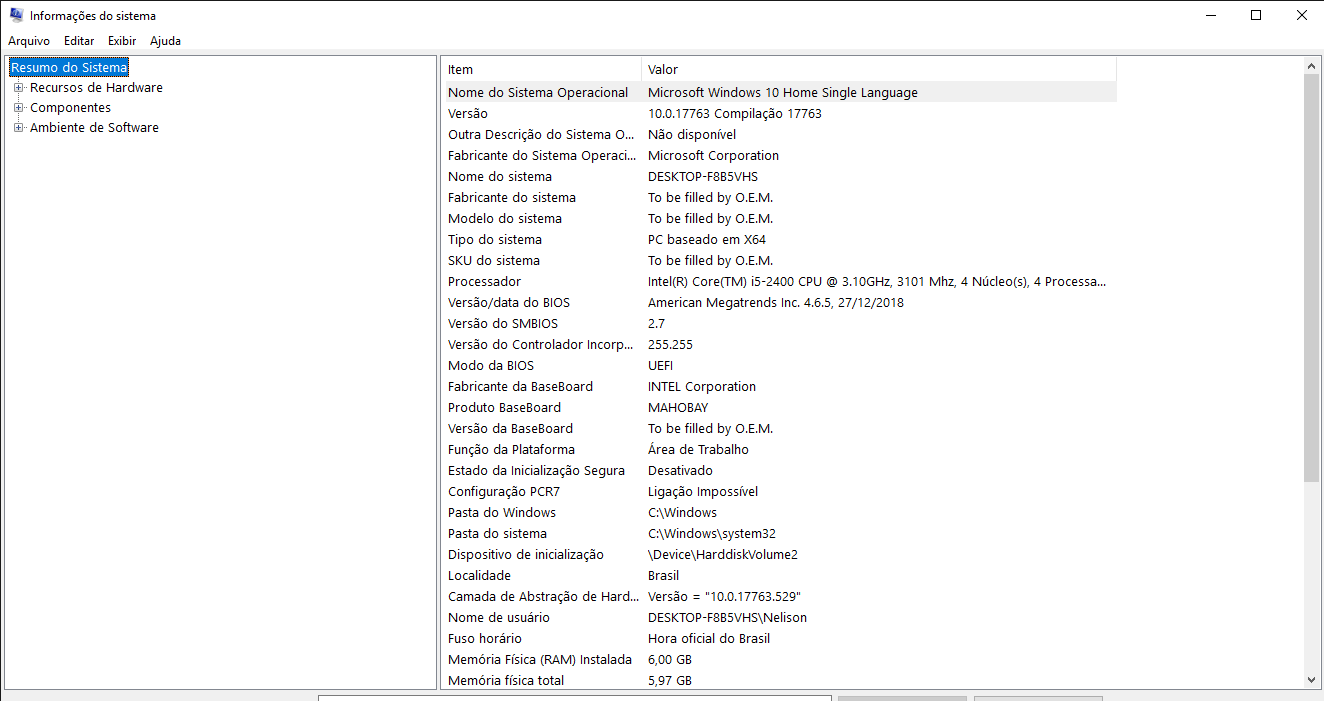Click the Intel Core i5-2400 value
The image size is (1324, 701).
[x=877, y=281]
